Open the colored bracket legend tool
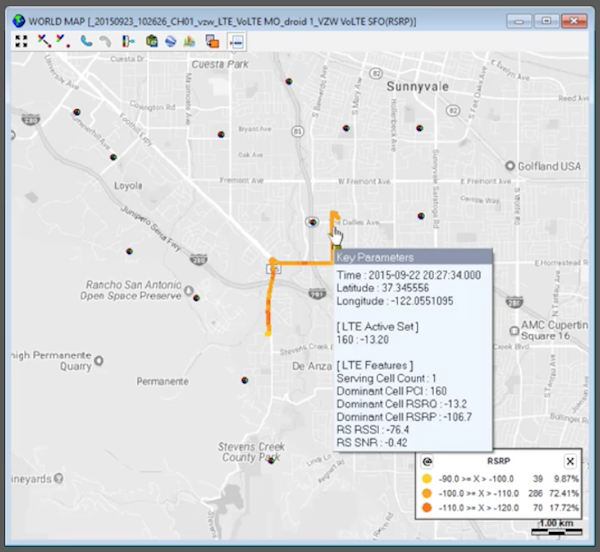Screen dimensions: 600x552 tap(128, 41)
